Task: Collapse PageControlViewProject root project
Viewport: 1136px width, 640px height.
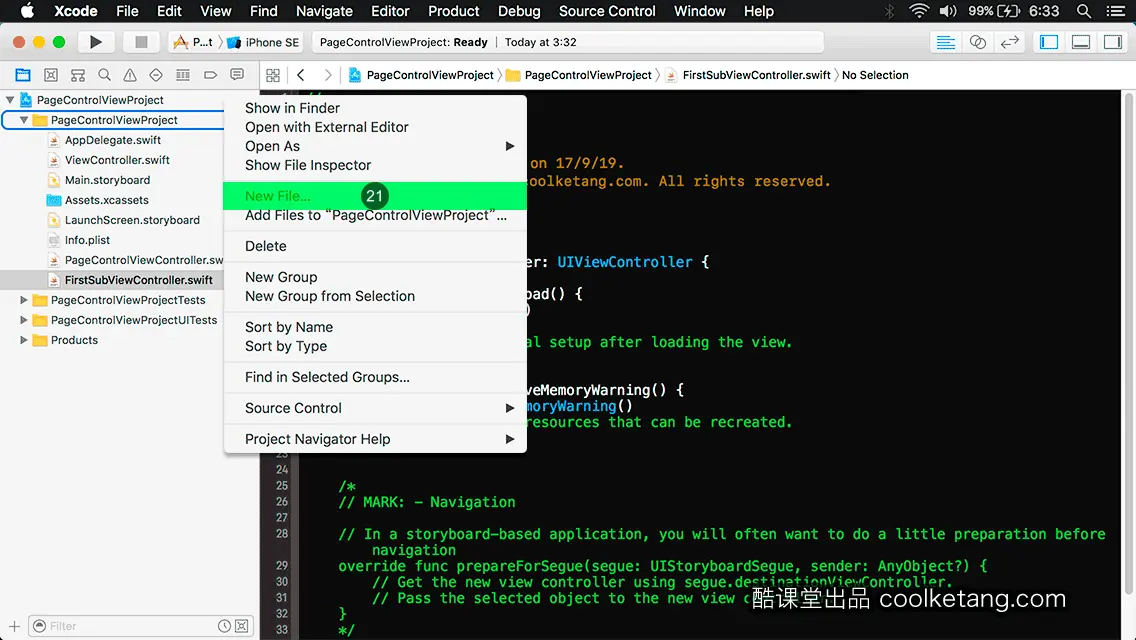Action: pyautogui.click(x=10, y=100)
